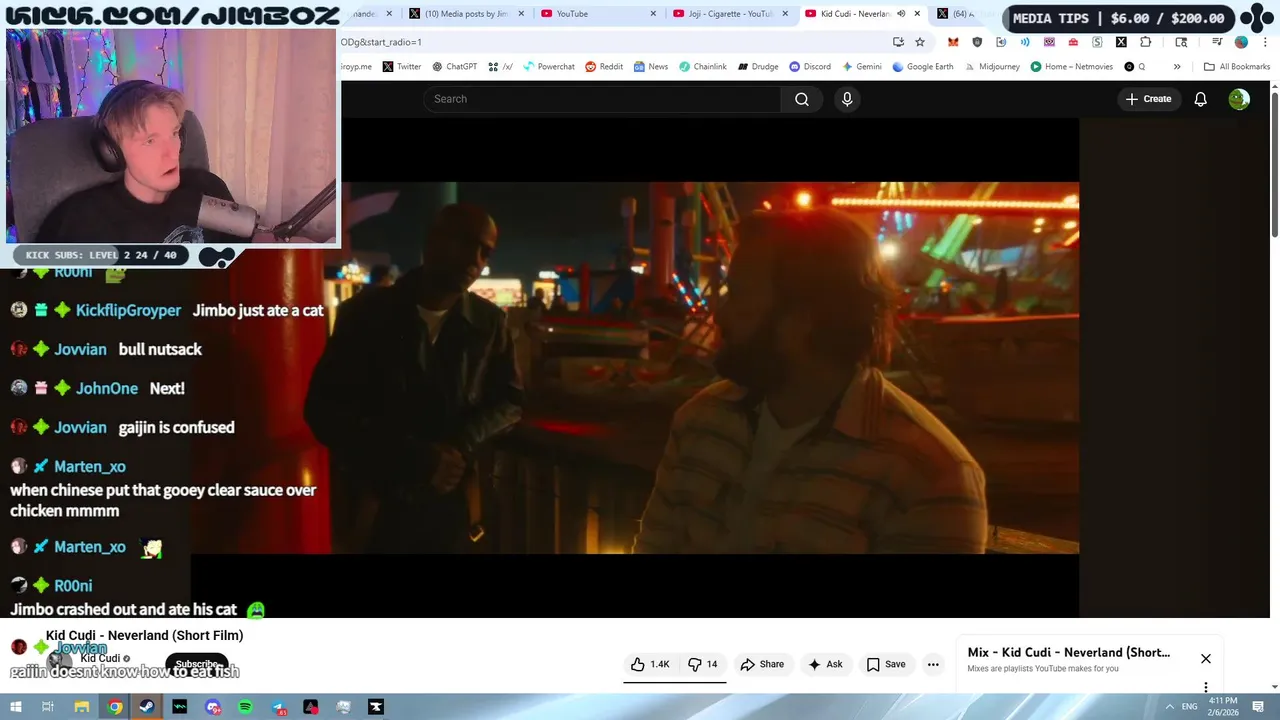Viewport: 1280px width, 720px height.
Task: Dislike the video with 14 dislikes
Action: (703, 664)
